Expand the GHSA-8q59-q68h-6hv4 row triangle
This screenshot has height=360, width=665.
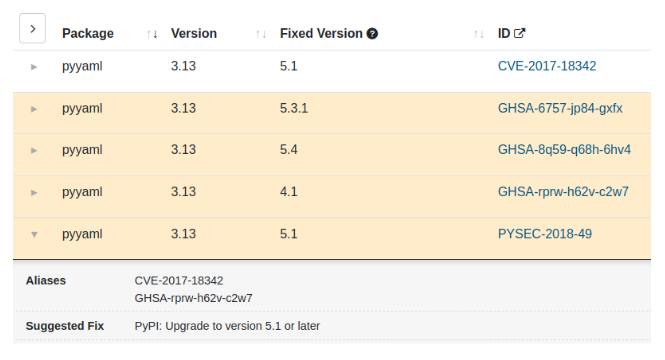click(34, 151)
